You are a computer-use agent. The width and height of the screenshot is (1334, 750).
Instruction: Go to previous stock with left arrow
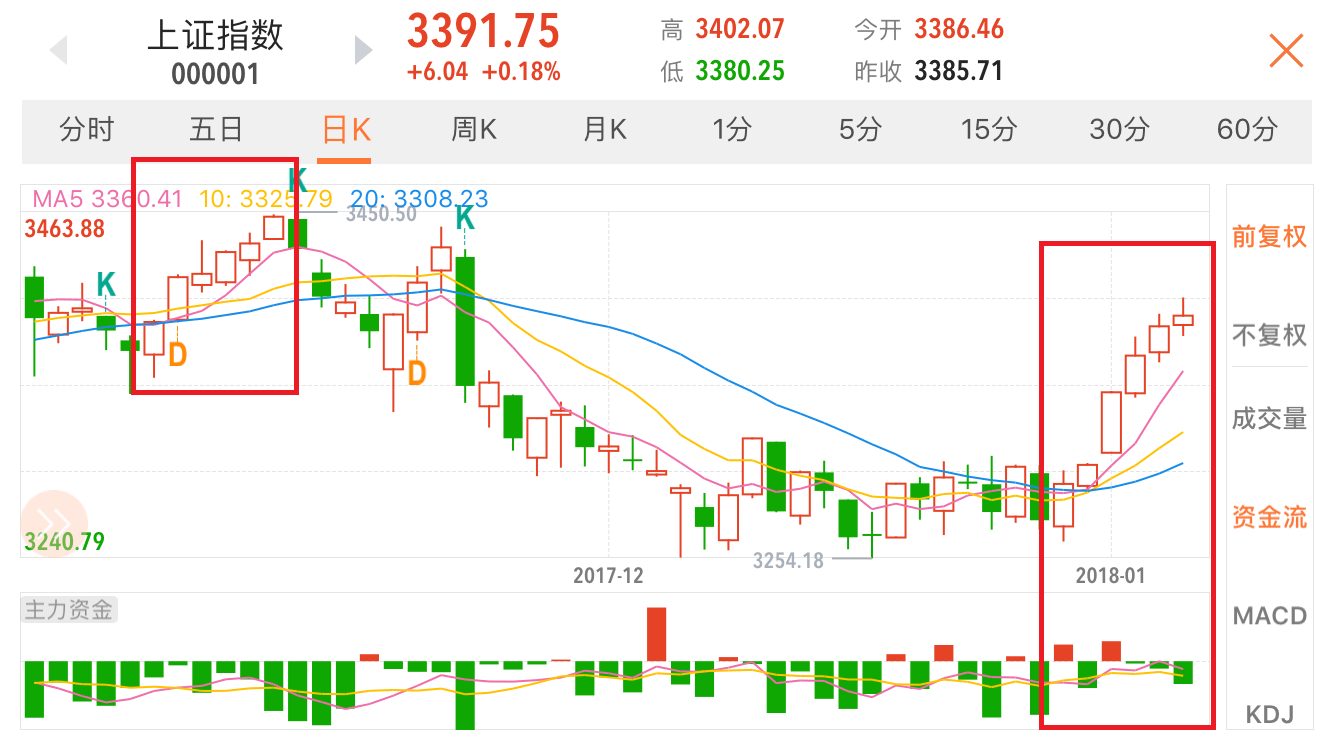click(58, 50)
